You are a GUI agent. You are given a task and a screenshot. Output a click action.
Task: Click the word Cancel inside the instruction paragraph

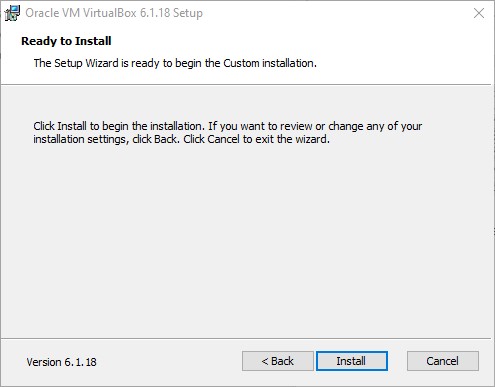click(x=223, y=139)
